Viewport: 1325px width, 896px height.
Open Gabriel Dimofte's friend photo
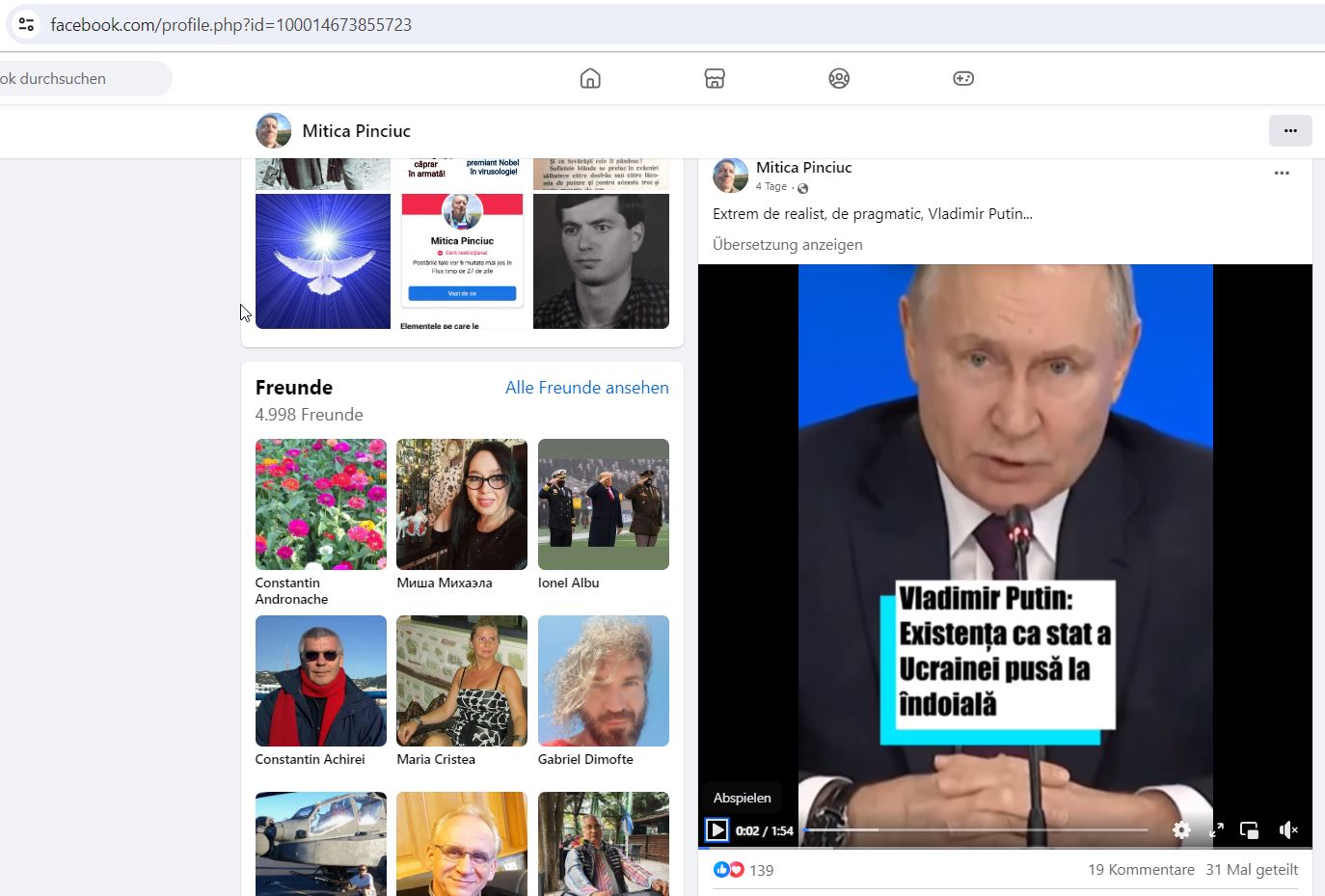(x=604, y=681)
